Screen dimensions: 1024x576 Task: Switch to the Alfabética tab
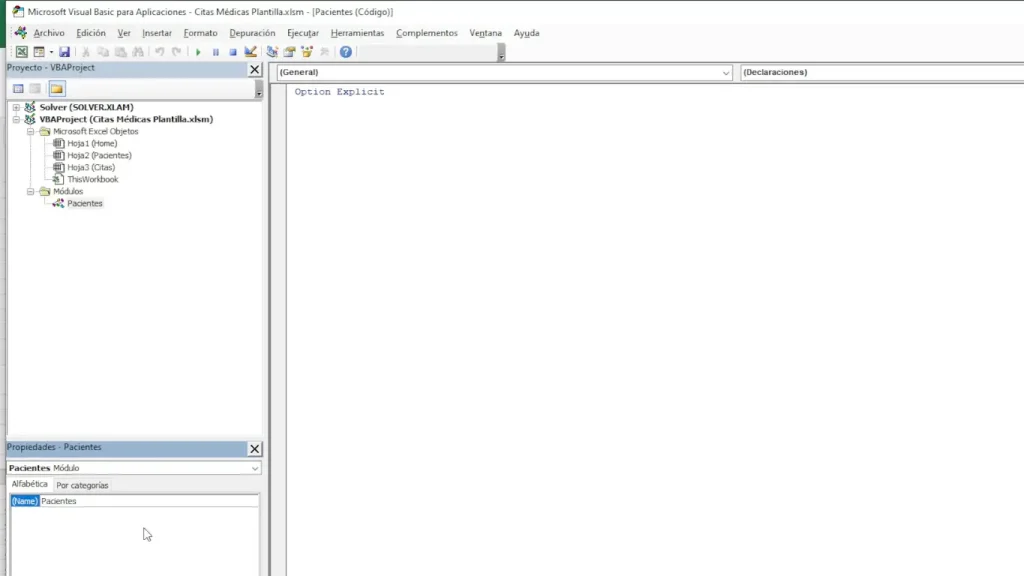tap(29, 484)
